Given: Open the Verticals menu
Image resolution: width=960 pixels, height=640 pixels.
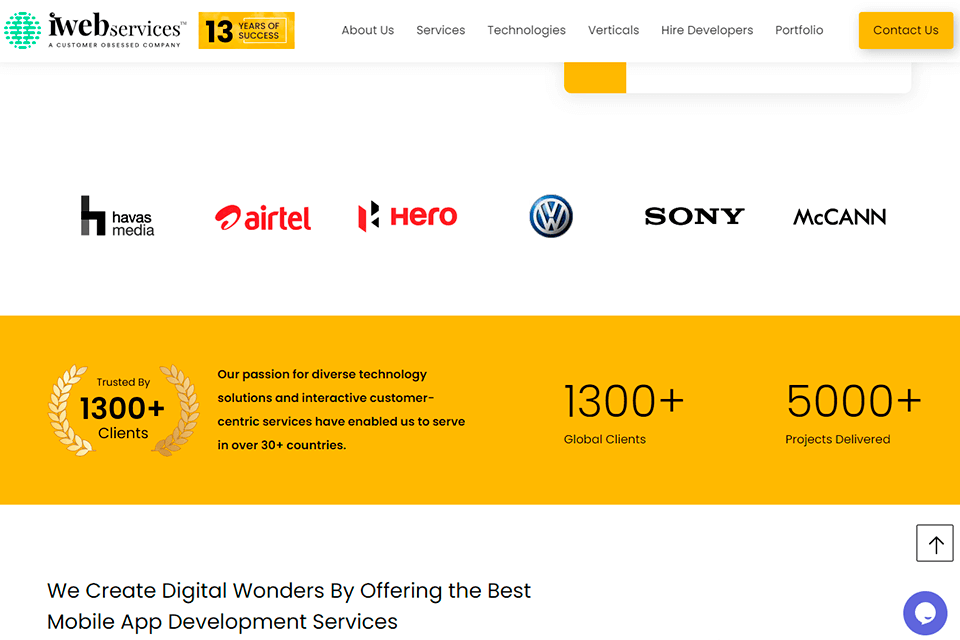Looking at the screenshot, I should tap(613, 30).
